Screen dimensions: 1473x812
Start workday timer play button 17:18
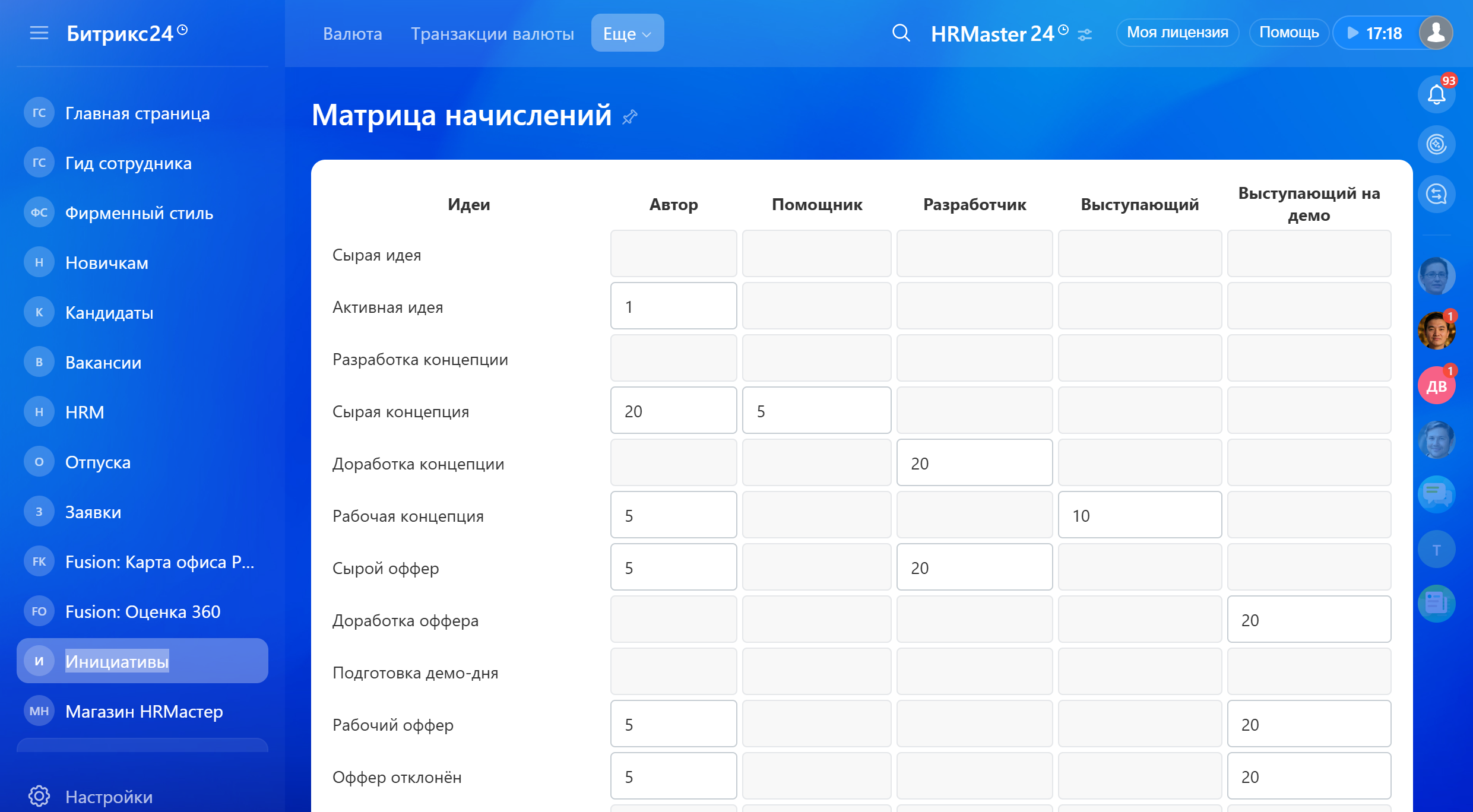1353,33
